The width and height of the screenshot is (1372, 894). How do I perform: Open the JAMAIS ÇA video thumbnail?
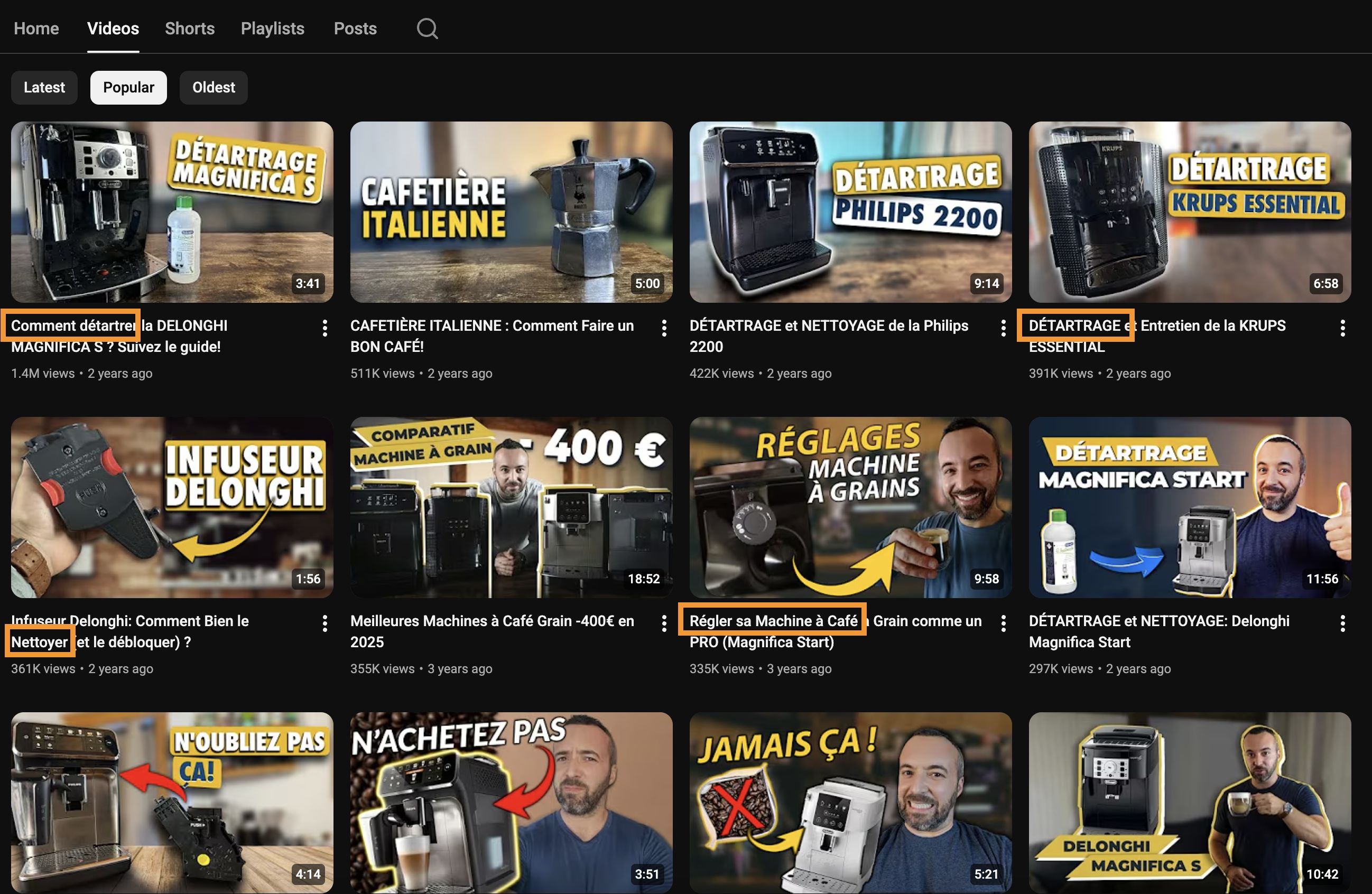pyautogui.click(x=850, y=804)
